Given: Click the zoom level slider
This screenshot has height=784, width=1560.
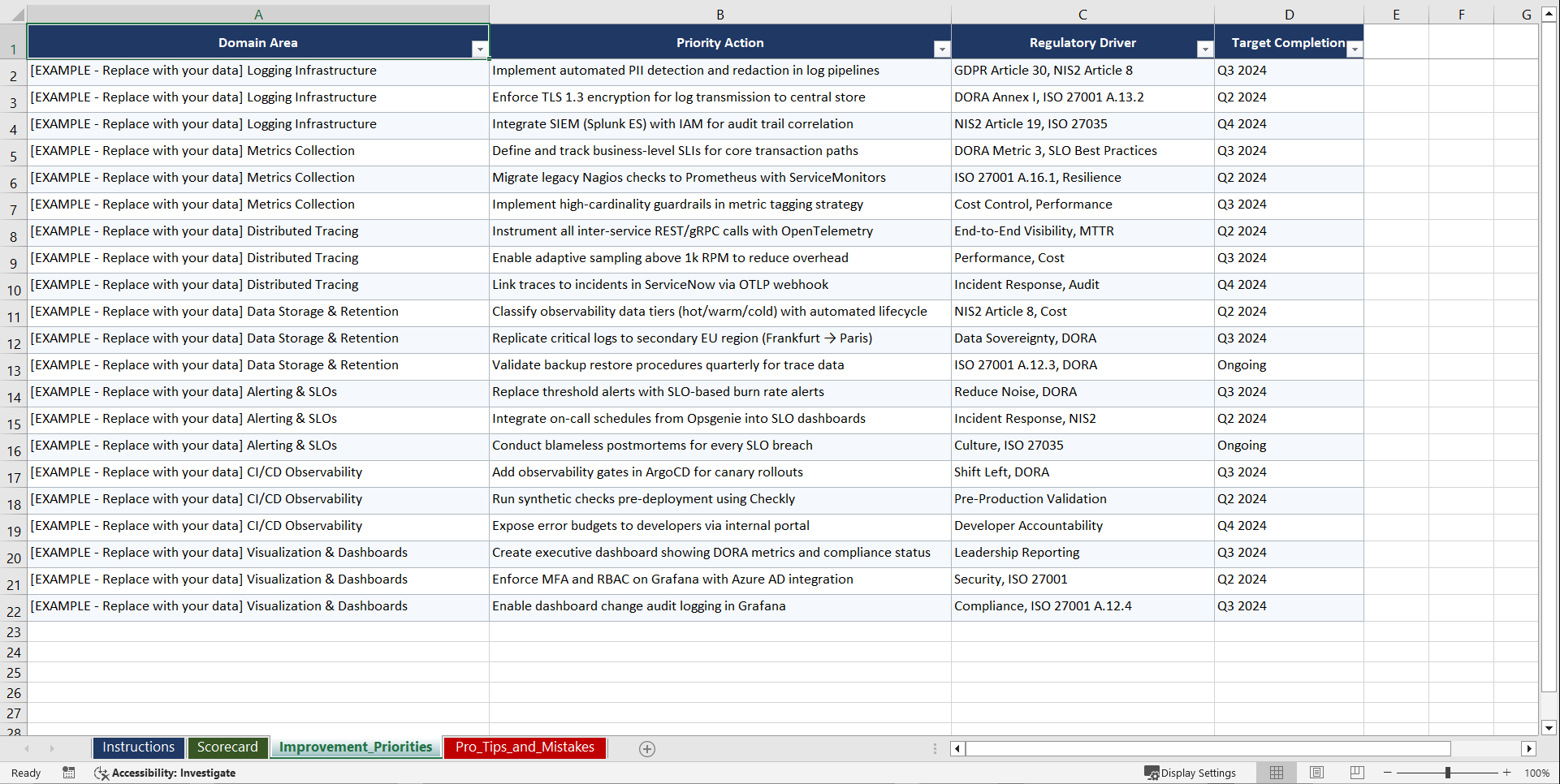Looking at the screenshot, I should point(1446,773).
